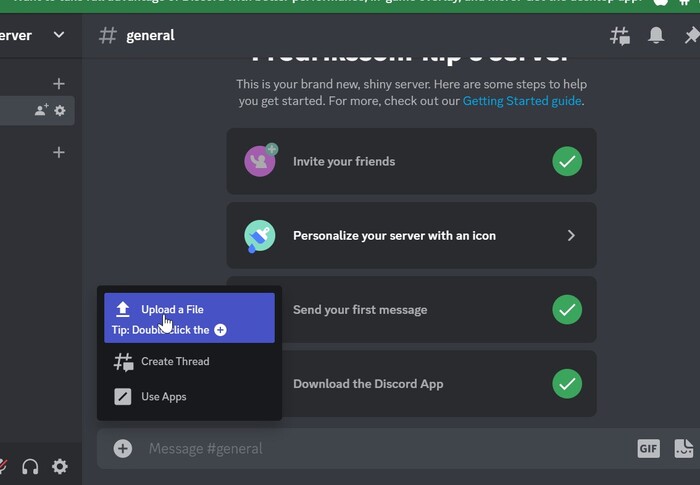The width and height of the screenshot is (700, 485).
Task: Open the Threads icon in channel header
Action: pyautogui.click(x=620, y=36)
